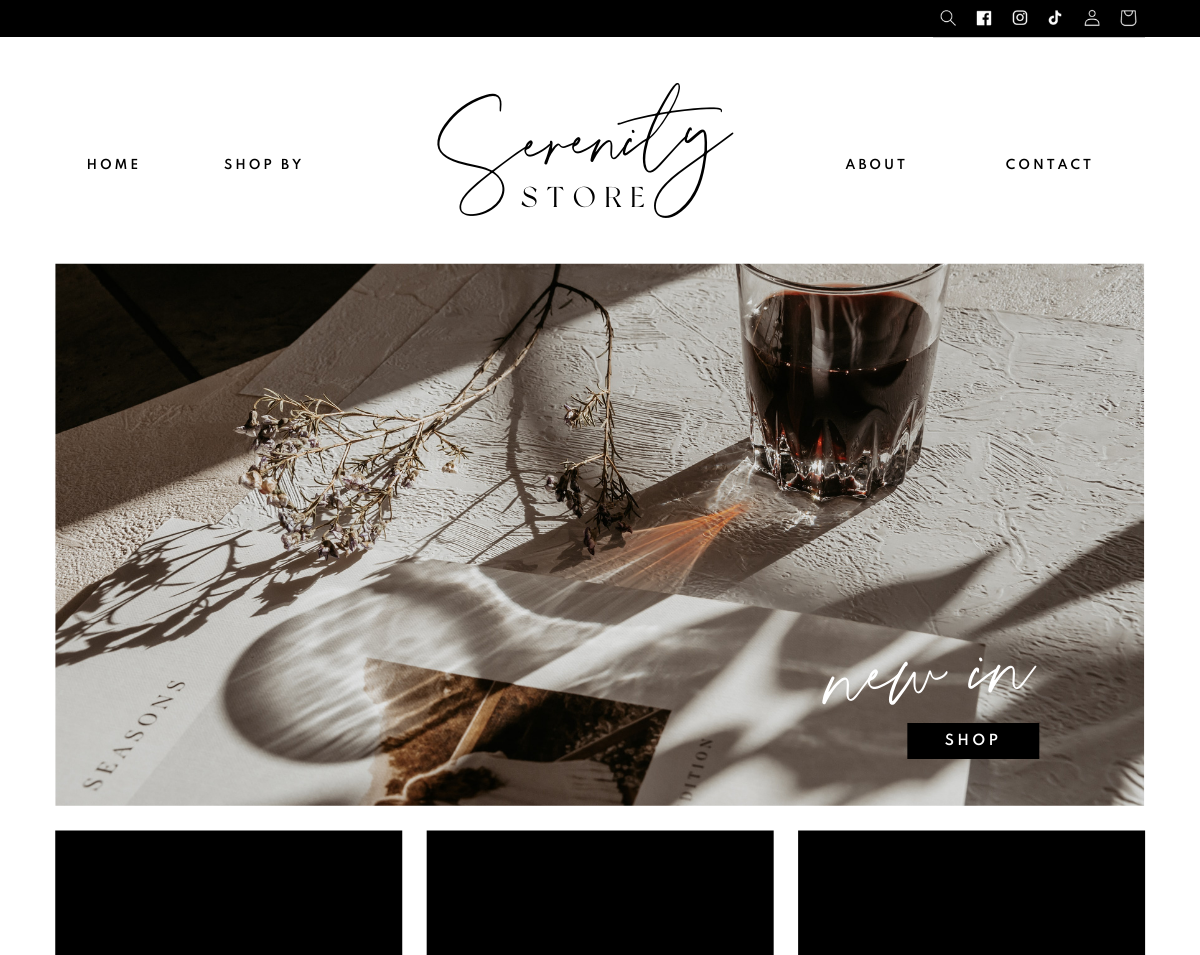View the shopping cart icon

click(1128, 18)
